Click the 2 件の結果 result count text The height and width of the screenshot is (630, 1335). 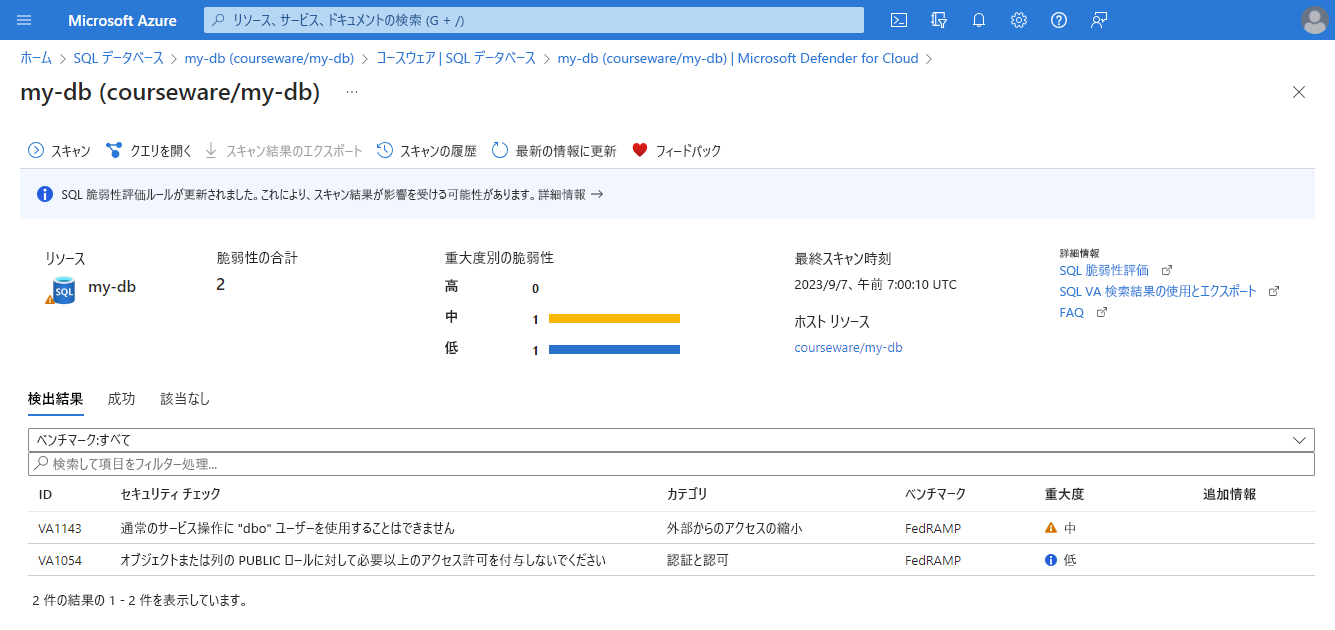pyautogui.click(x=140, y=601)
